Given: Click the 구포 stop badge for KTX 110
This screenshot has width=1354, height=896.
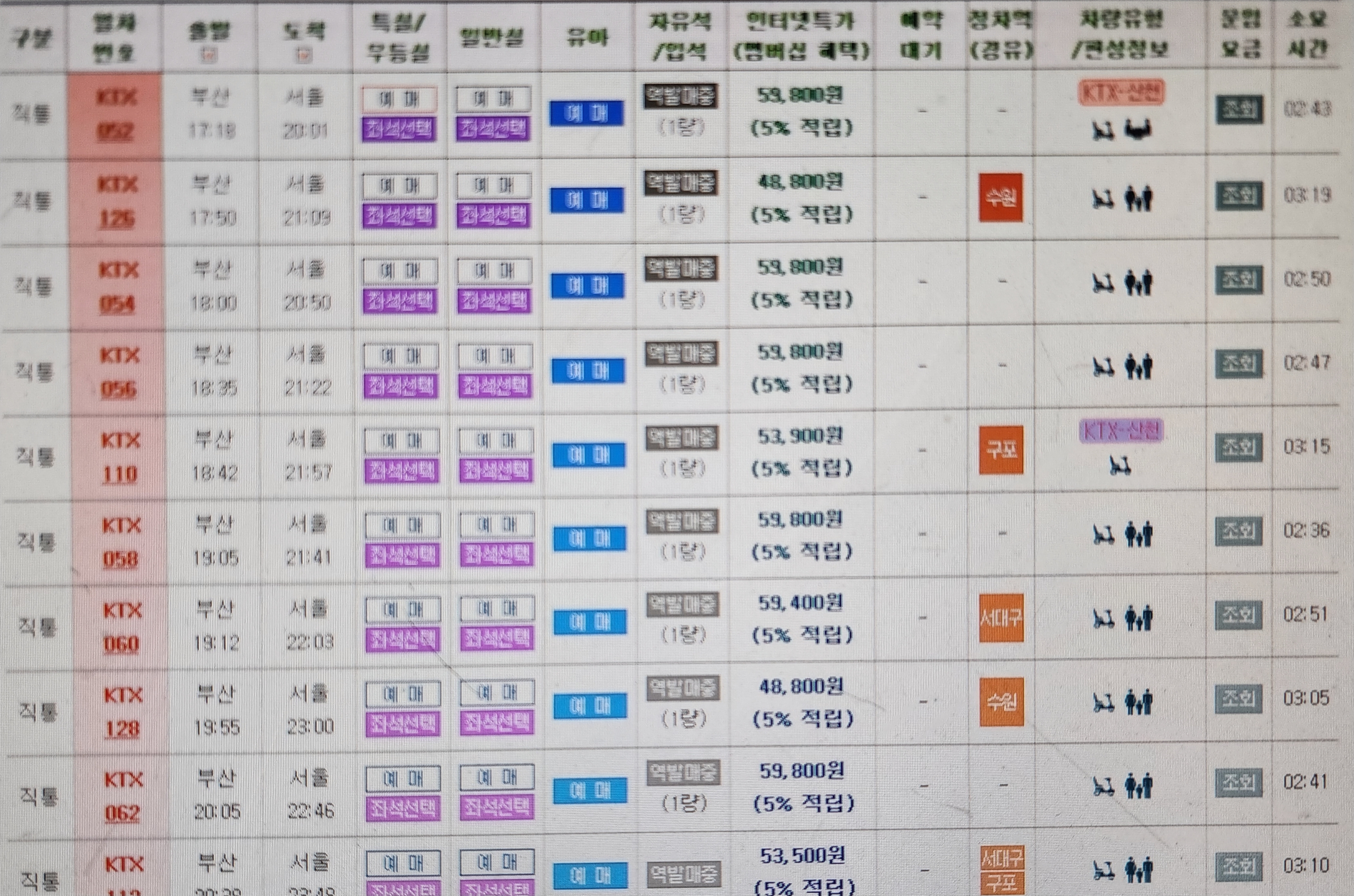Looking at the screenshot, I should 1001,450.
